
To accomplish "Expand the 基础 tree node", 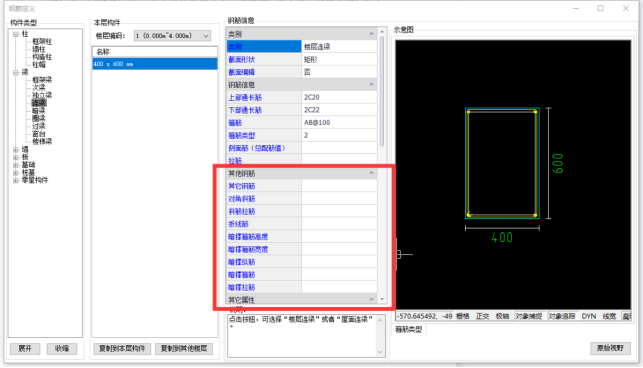I will [x=16, y=165].
